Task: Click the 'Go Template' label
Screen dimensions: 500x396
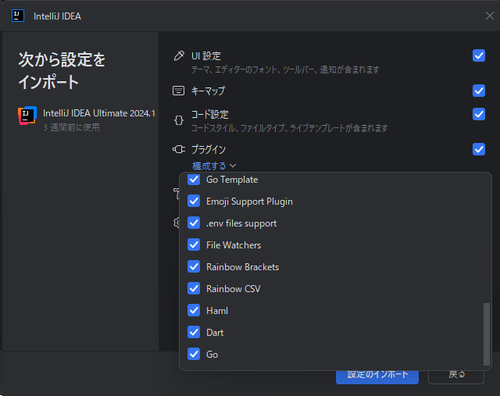Action: pyautogui.click(x=232, y=180)
